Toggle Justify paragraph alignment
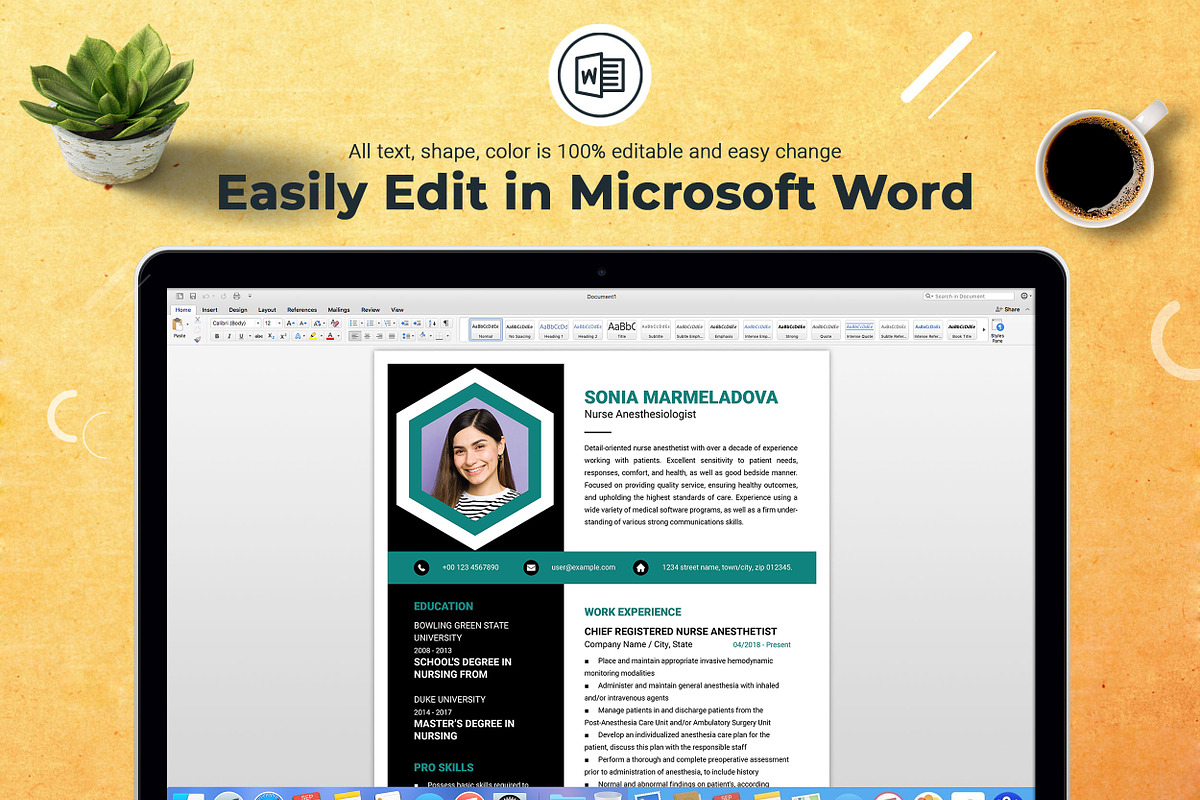The image size is (1200, 800). pos(392,336)
